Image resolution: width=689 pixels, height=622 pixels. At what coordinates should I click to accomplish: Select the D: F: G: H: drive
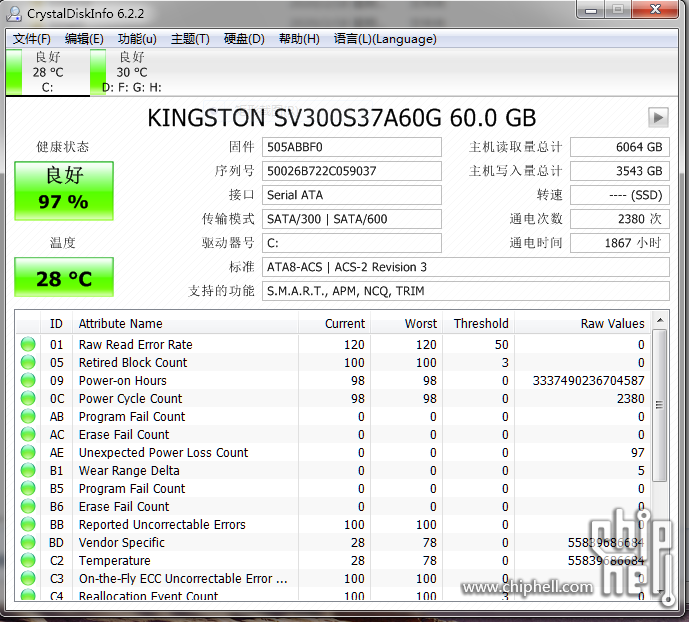tap(131, 72)
